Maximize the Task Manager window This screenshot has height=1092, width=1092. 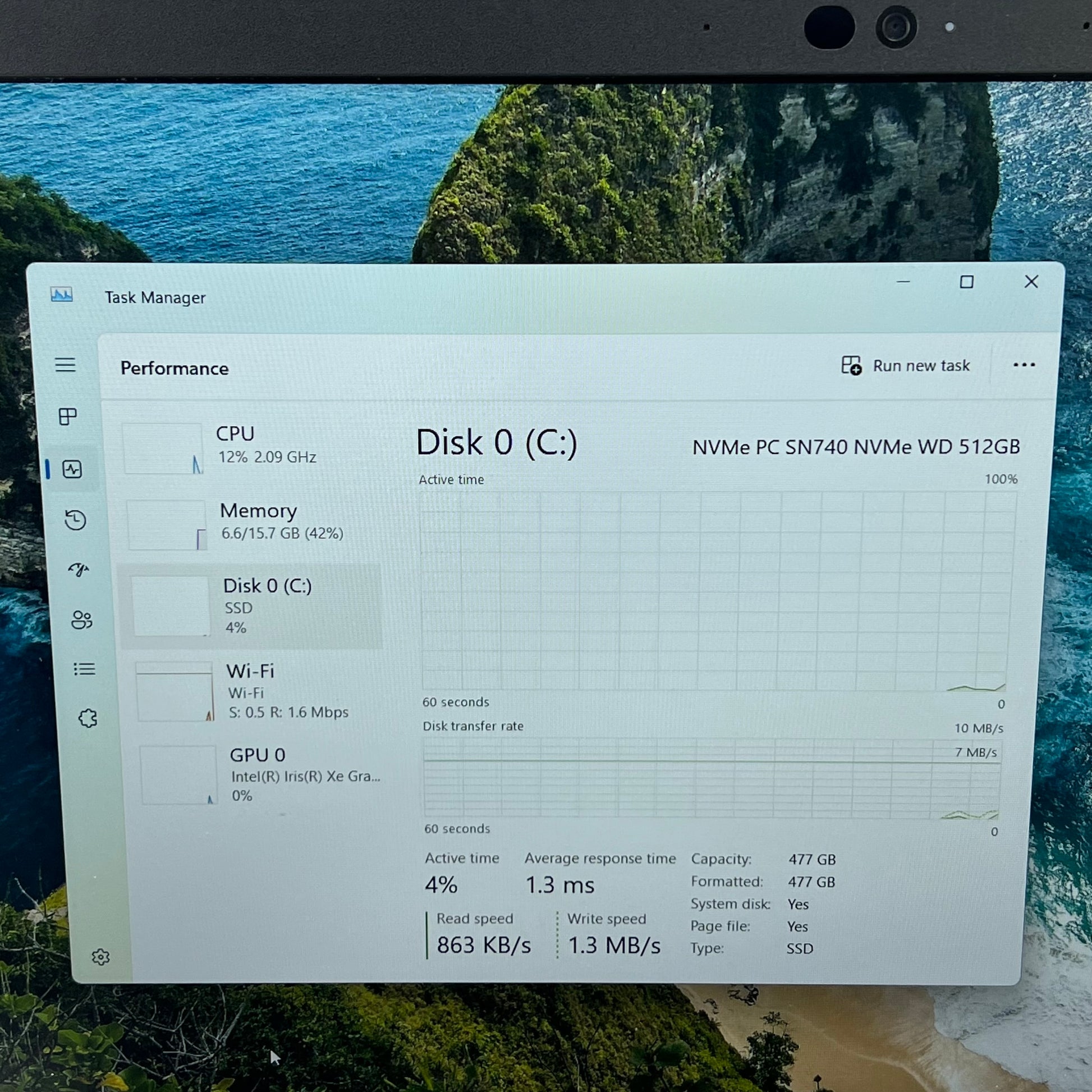pos(966,282)
